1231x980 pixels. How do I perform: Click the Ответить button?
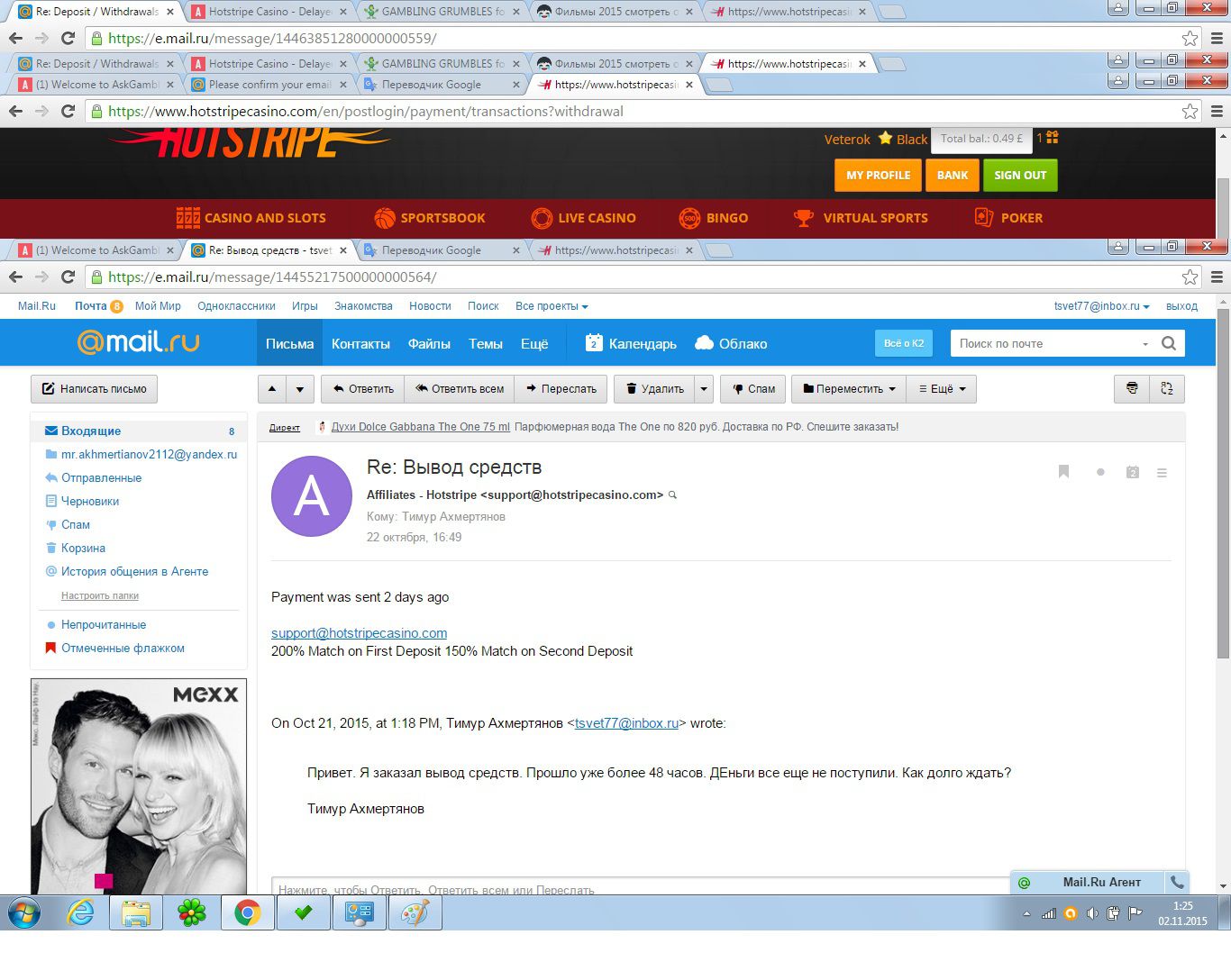click(x=363, y=388)
